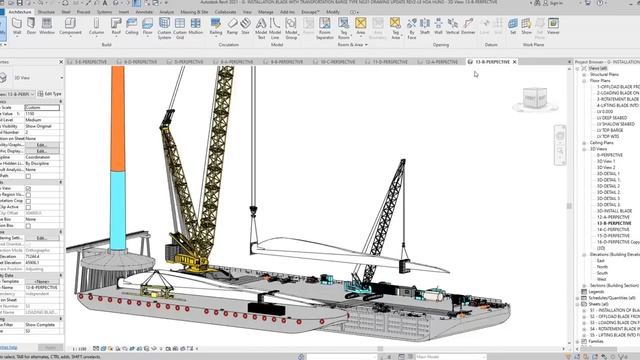Expand Sections (Building Section) node
The height and width of the screenshot is (360, 640).
[584, 285]
